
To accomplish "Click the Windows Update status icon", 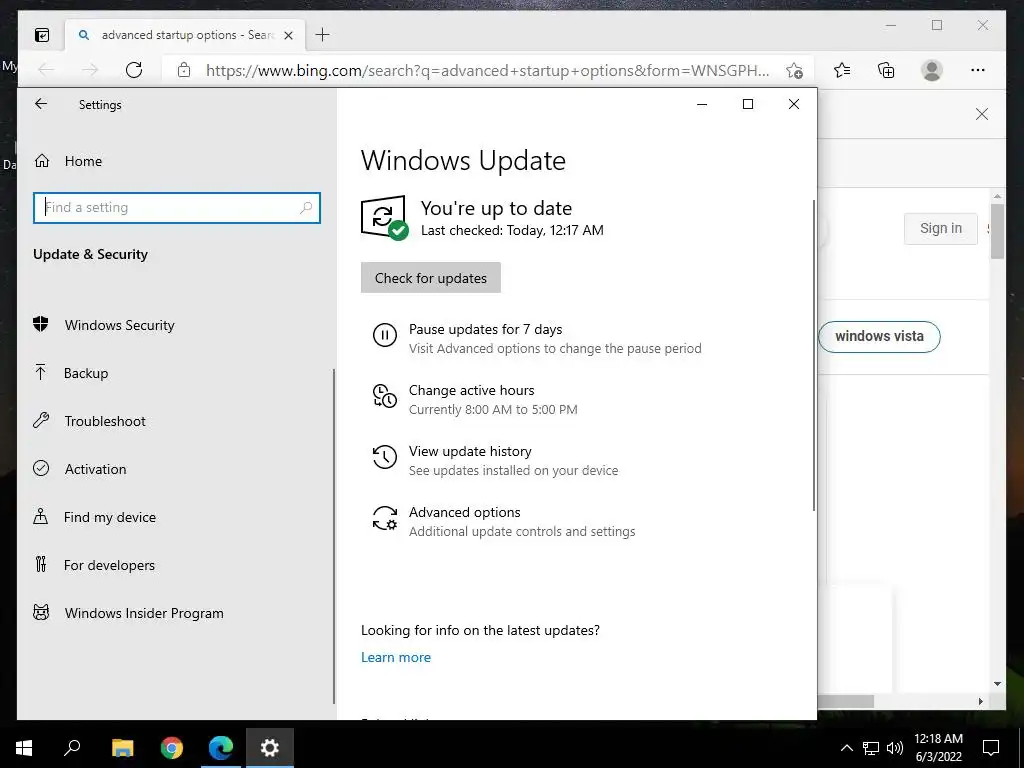I will [x=385, y=217].
